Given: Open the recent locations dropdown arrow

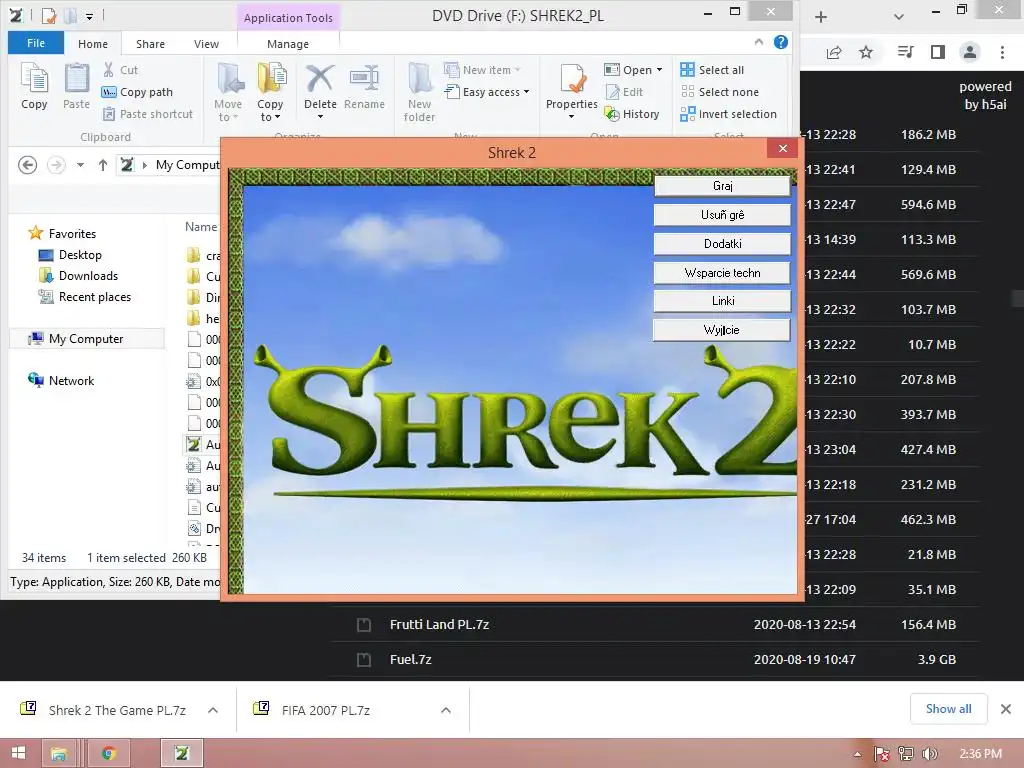Looking at the screenshot, I should click(x=80, y=165).
